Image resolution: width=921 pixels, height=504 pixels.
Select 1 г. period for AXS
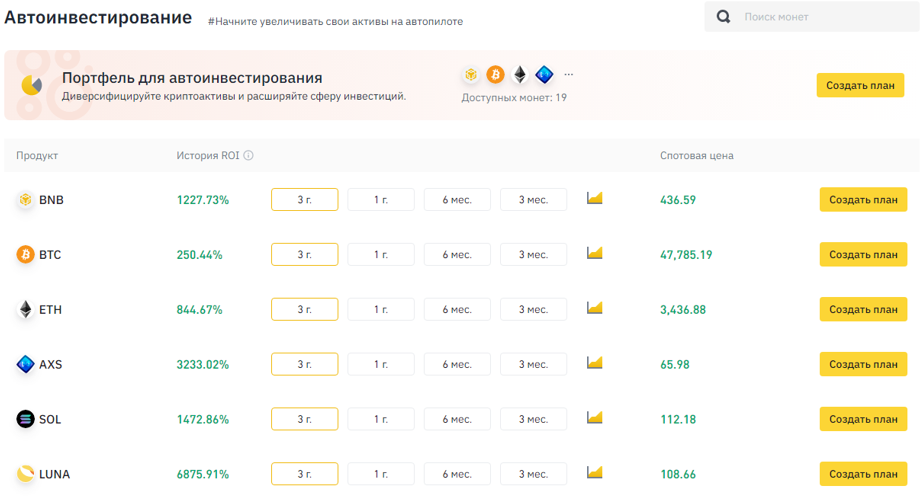coord(381,364)
